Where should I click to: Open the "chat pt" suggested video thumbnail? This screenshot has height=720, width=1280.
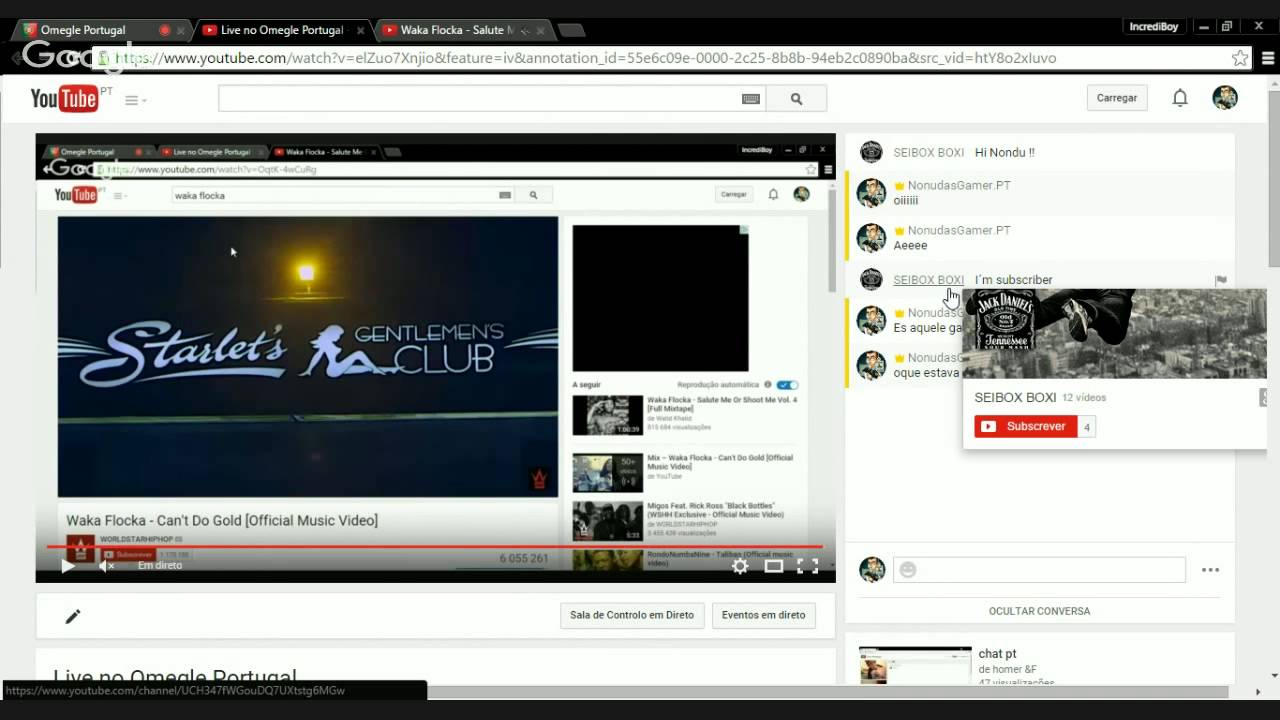tap(915, 665)
